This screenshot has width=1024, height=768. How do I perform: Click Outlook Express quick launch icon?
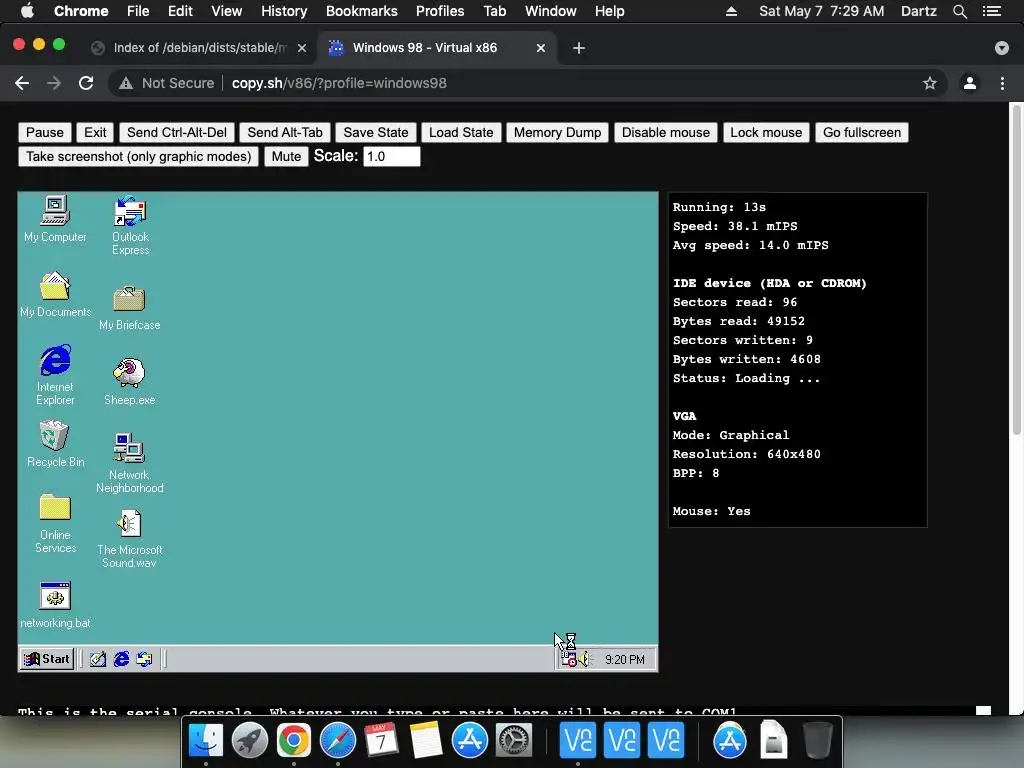coord(144,659)
